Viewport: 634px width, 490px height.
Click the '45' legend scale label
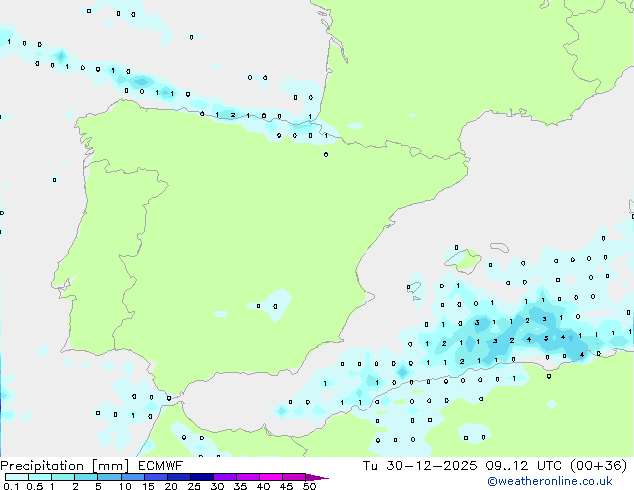[286, 486]
